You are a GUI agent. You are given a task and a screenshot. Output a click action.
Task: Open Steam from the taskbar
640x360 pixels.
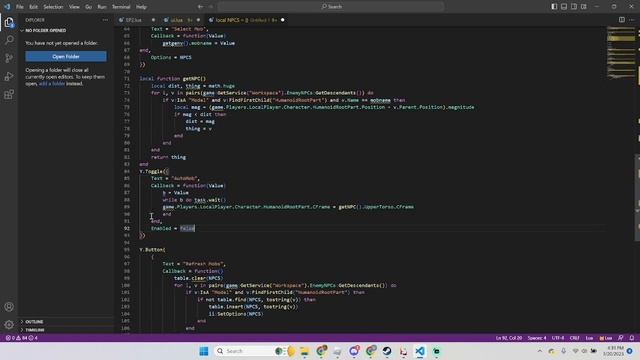[x=387, y=351]
